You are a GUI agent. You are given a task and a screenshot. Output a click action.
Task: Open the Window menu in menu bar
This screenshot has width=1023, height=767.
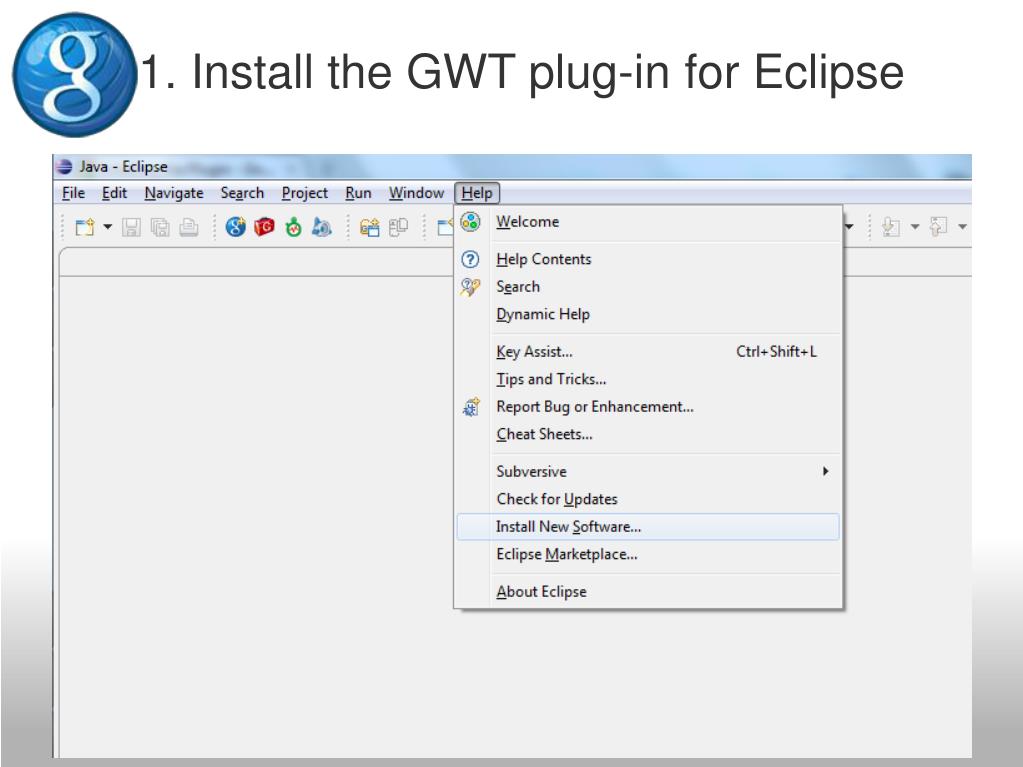coord(416,194)
